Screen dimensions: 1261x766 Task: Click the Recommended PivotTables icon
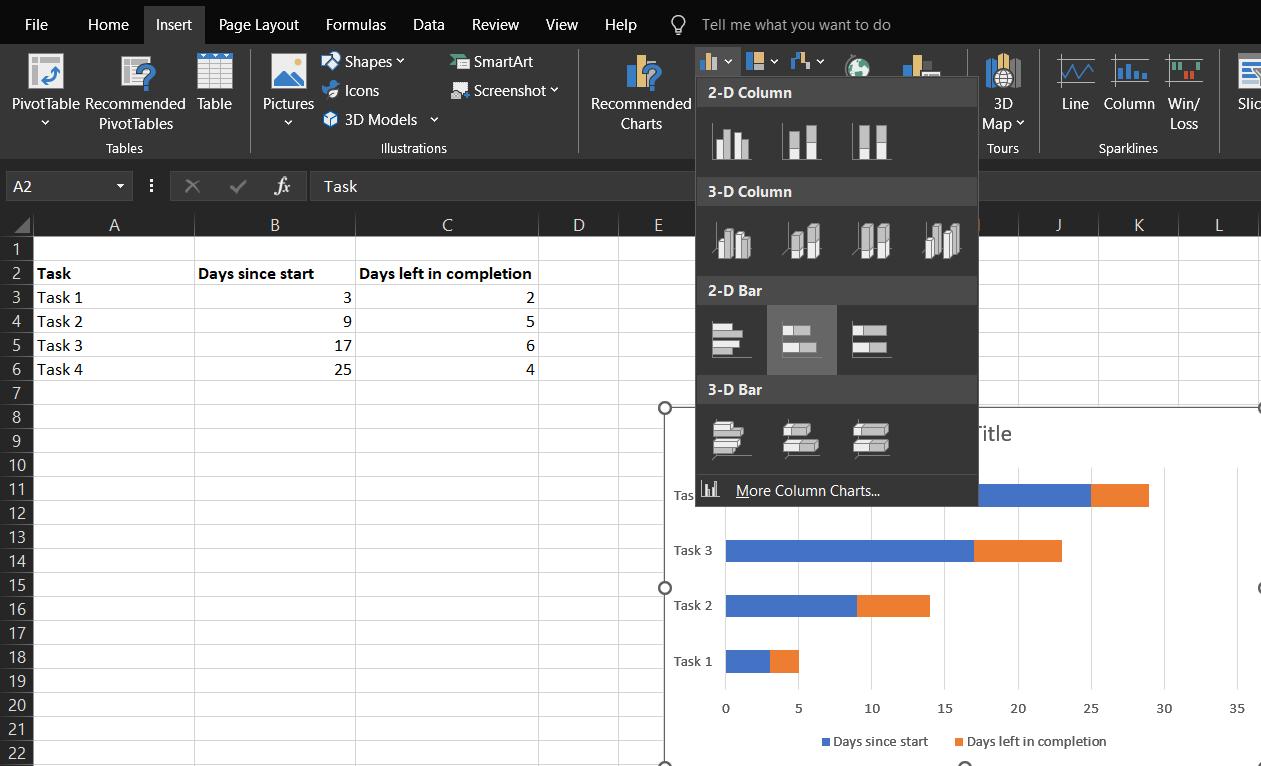(136, 73)
